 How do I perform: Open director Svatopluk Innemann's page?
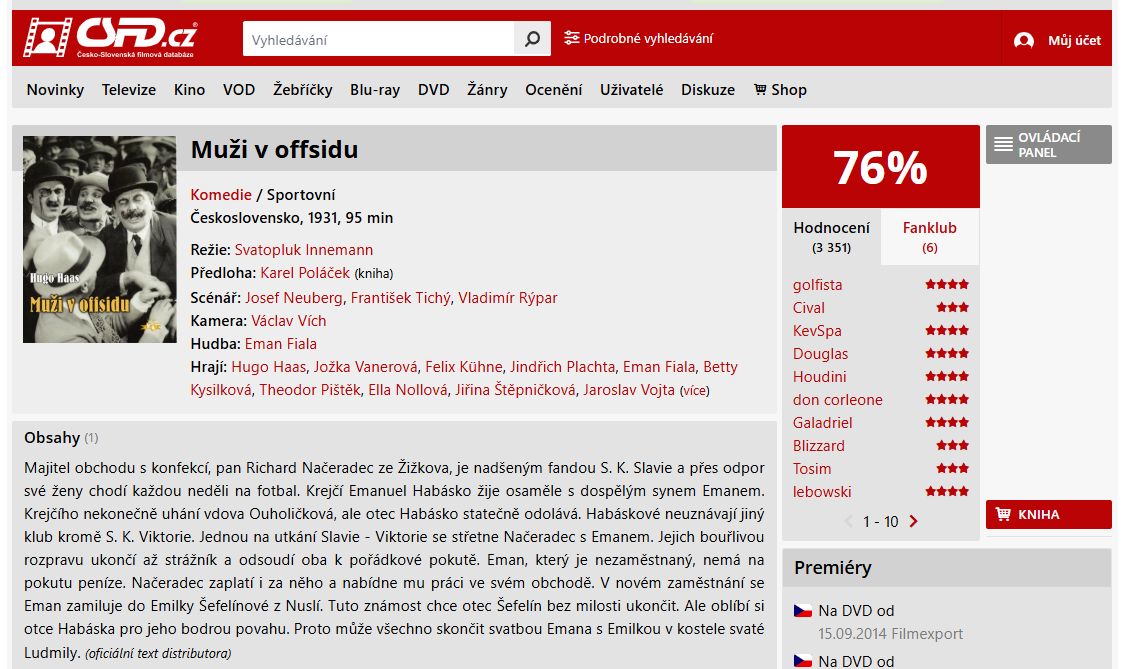click(x=304, y=250)
